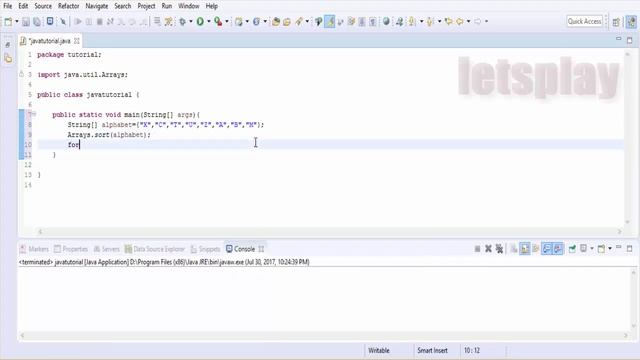Click the Open Task icon
This screenshot has width=640, height=360.
[287, 22]
